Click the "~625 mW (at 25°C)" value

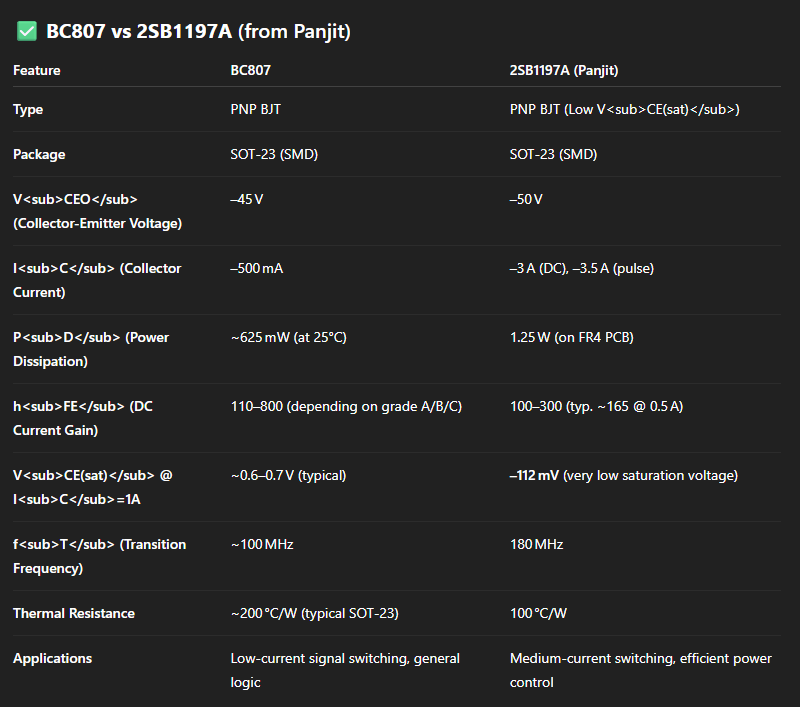coord(289,337)
